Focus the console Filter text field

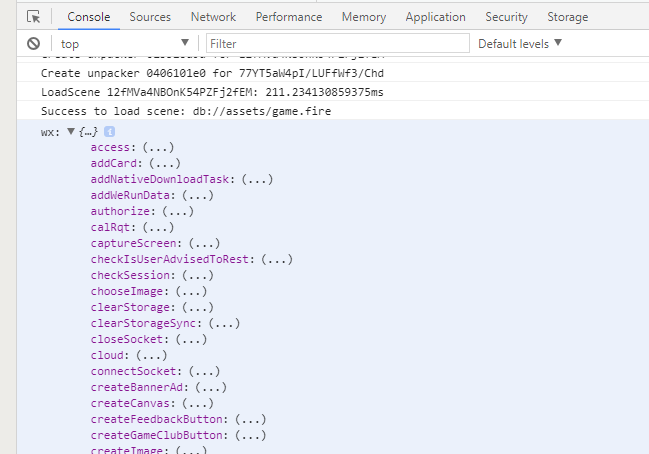[337, 44]
